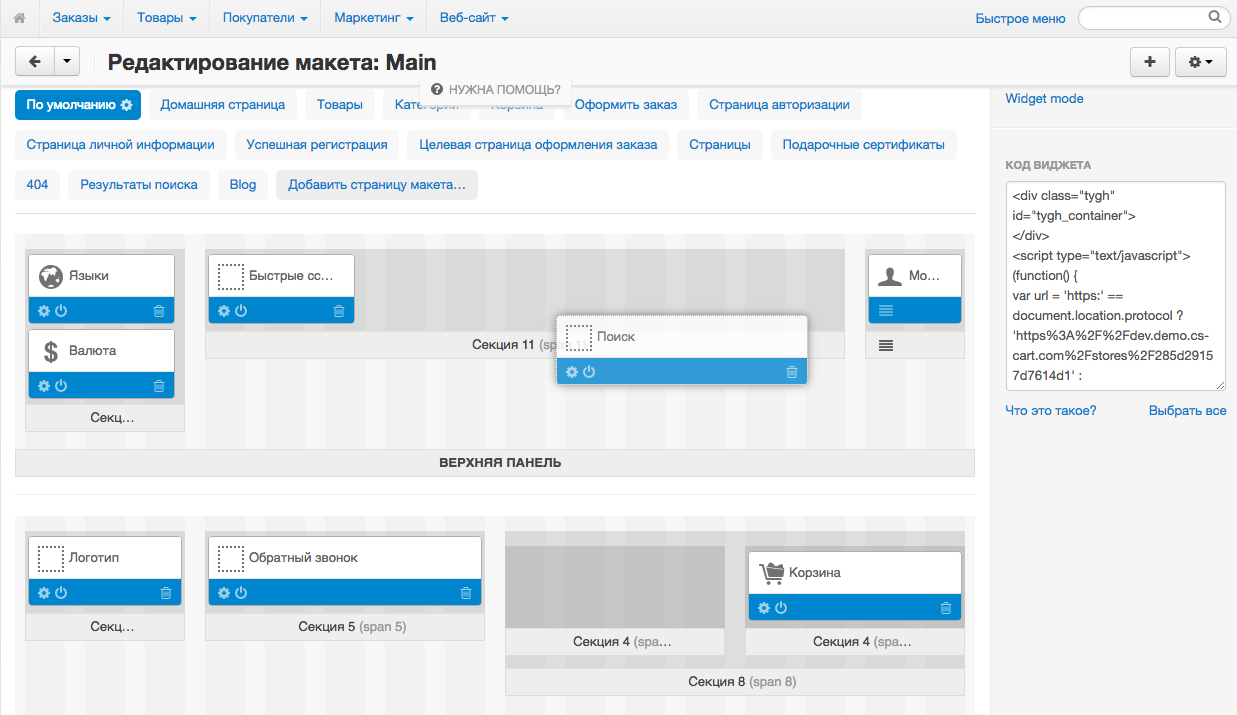Switch to Домашняя страница tab

click(223, 105)
